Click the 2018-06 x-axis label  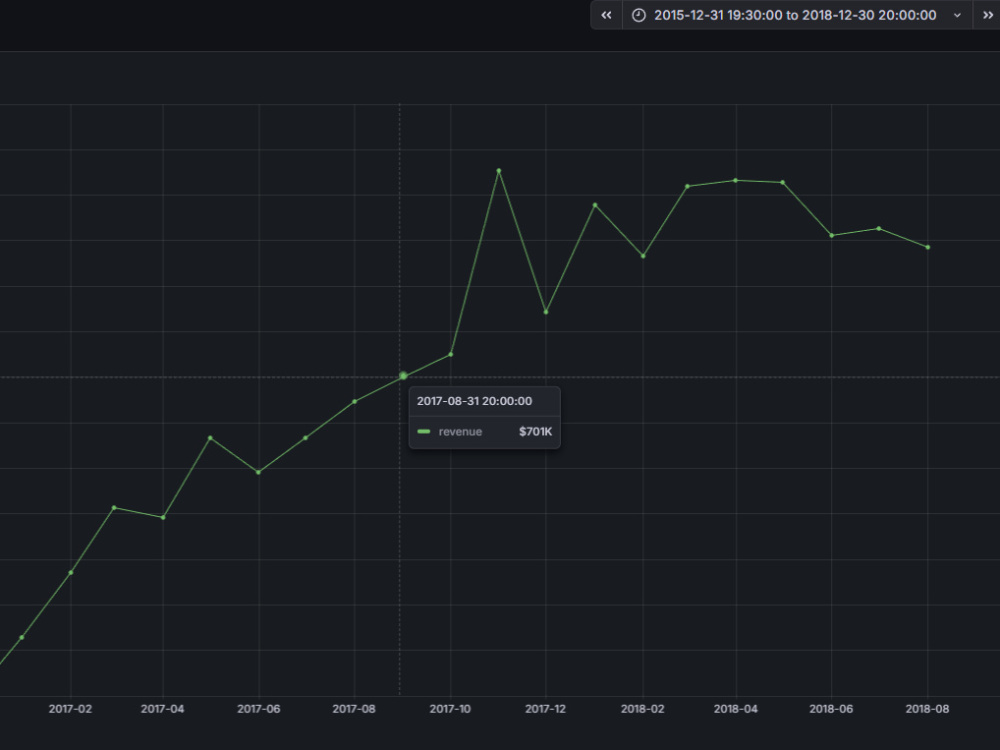831,709
